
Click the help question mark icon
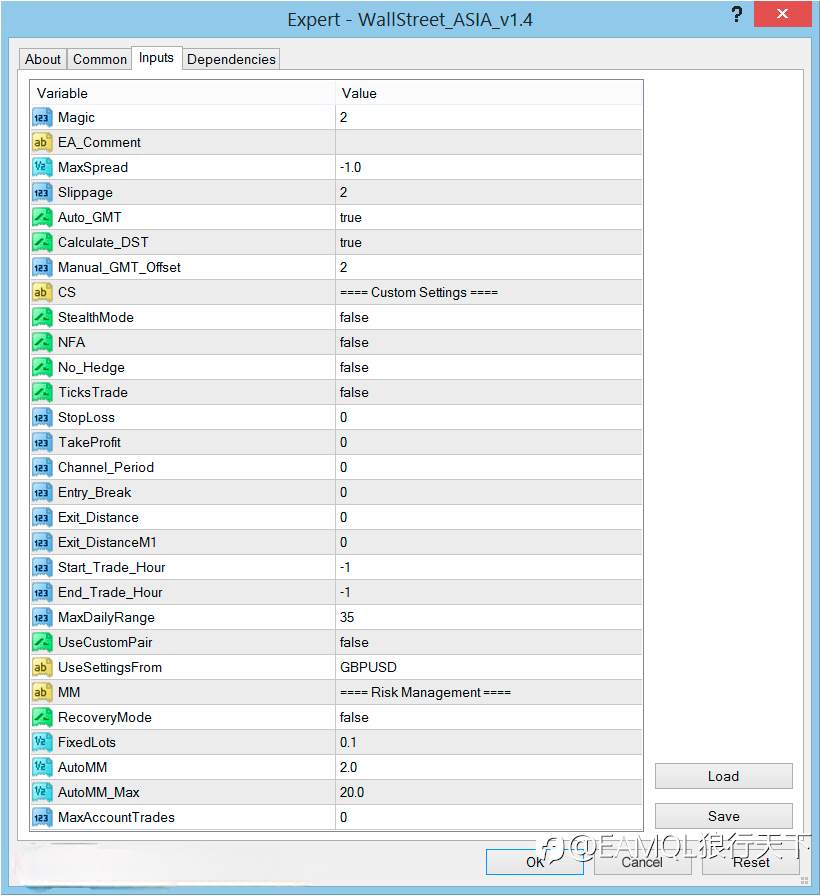737,14
